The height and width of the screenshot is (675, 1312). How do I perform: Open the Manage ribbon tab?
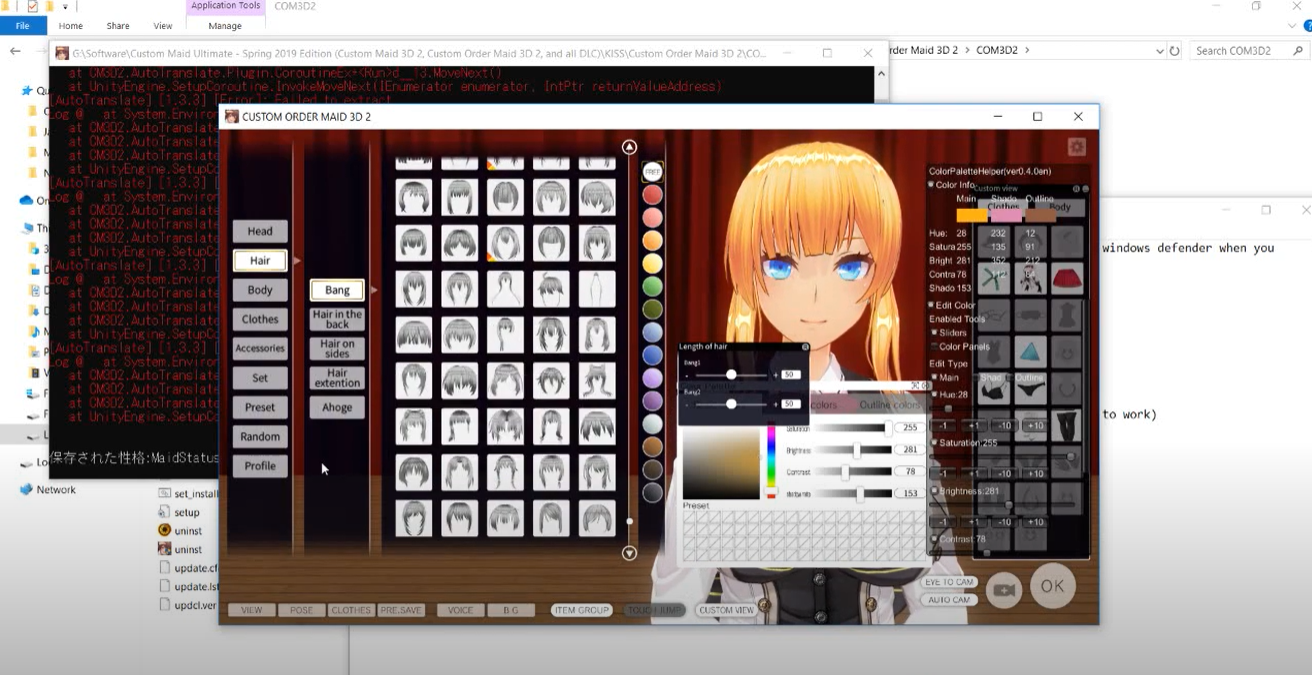tap(225, 26)
